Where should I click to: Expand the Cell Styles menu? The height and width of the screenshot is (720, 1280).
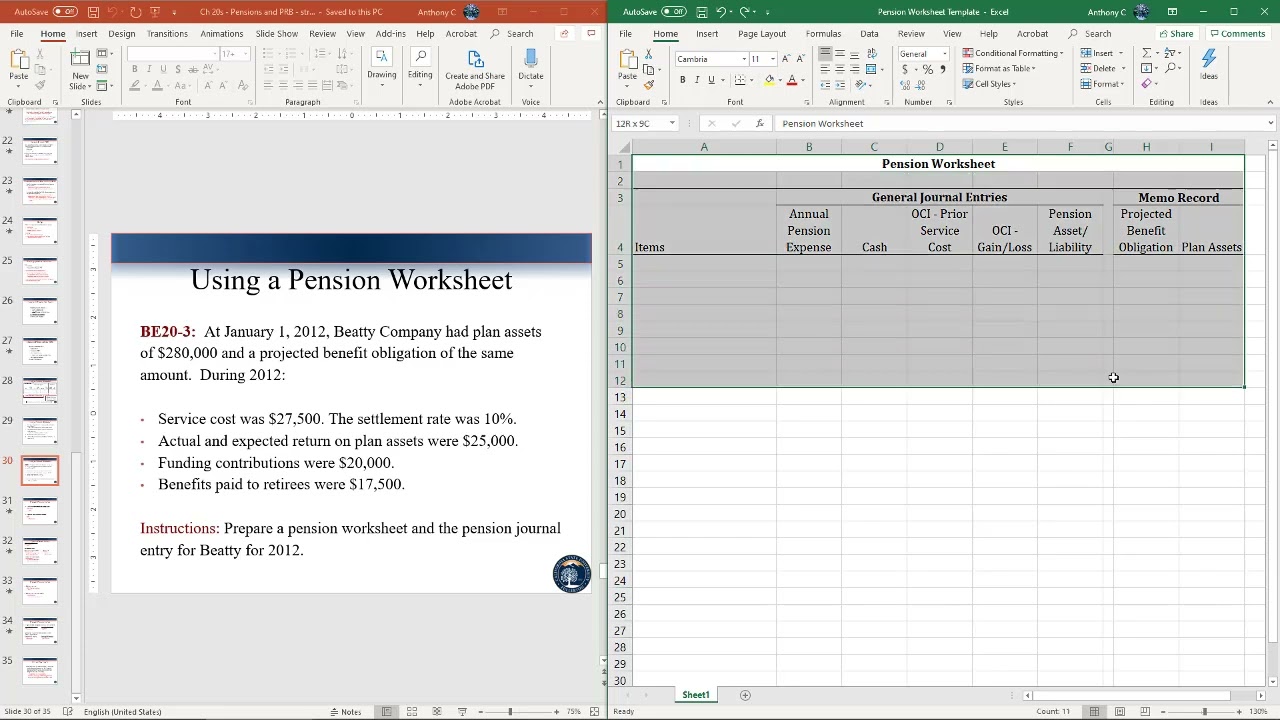point(989,84)
